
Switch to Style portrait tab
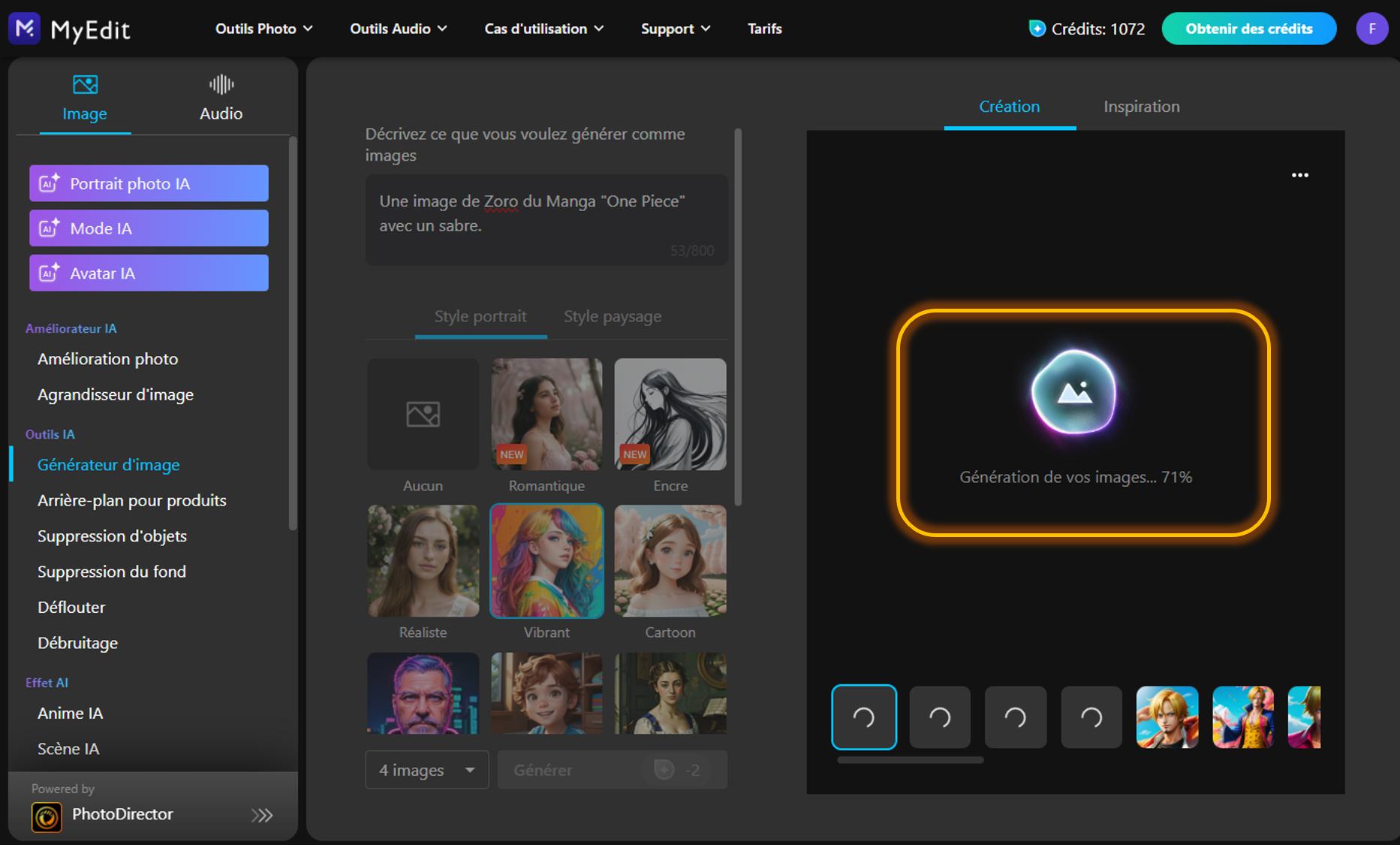480,317
